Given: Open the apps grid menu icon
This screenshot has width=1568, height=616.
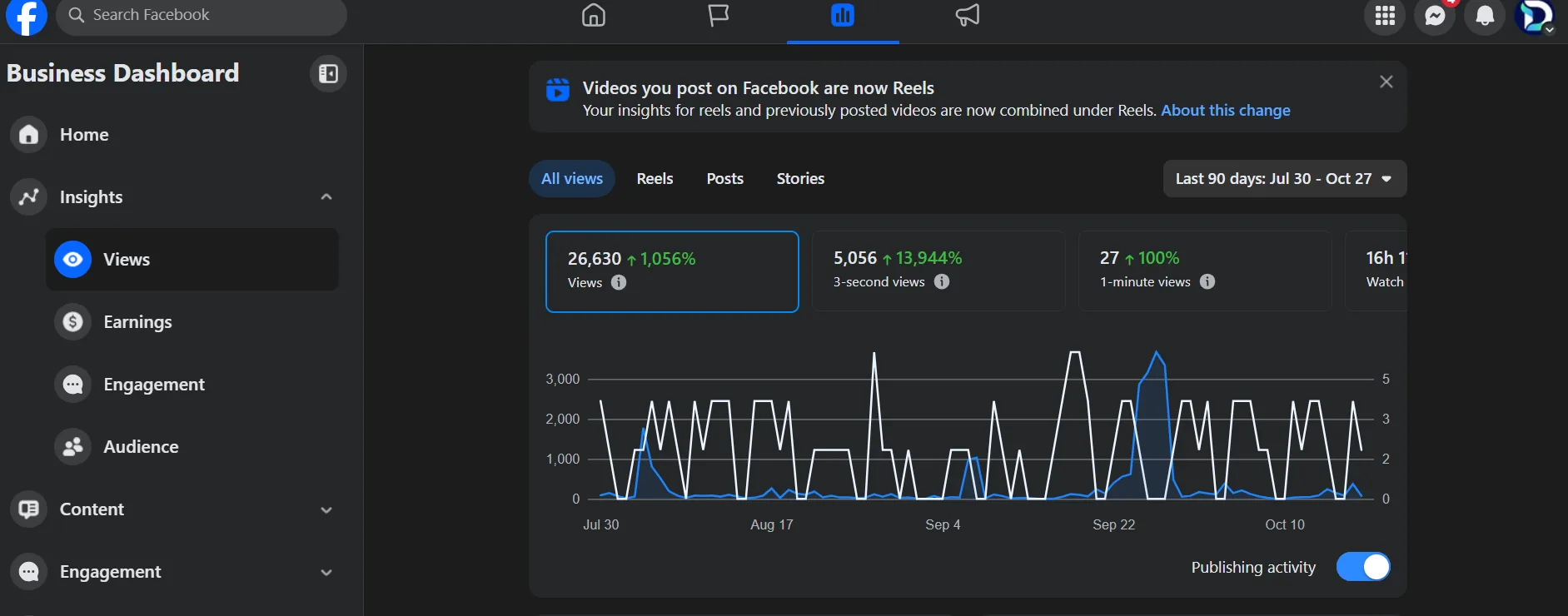Looking at the screenshot, I should point(1385,16).
